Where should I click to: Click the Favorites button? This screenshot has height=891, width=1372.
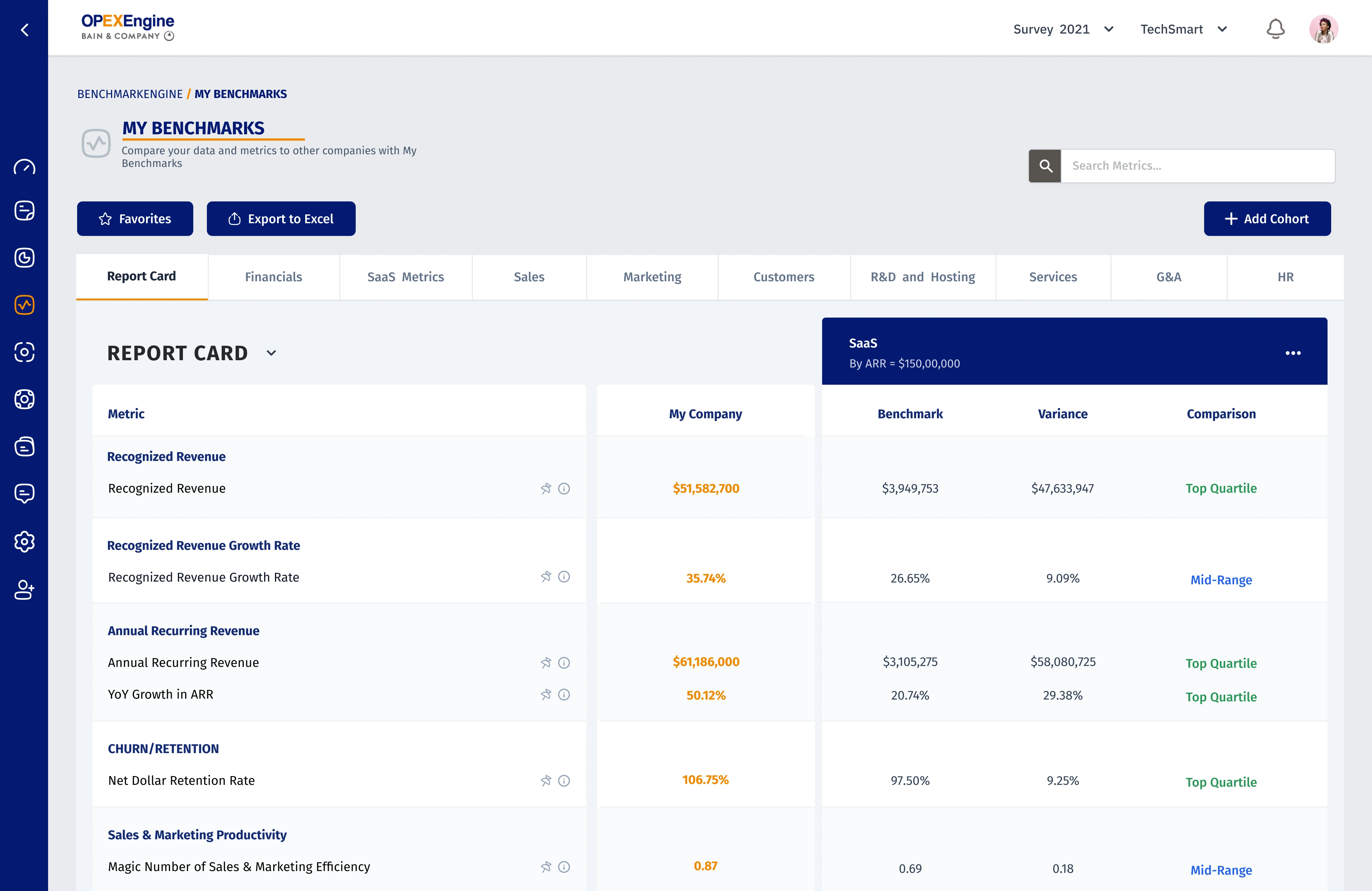[135, 218]
